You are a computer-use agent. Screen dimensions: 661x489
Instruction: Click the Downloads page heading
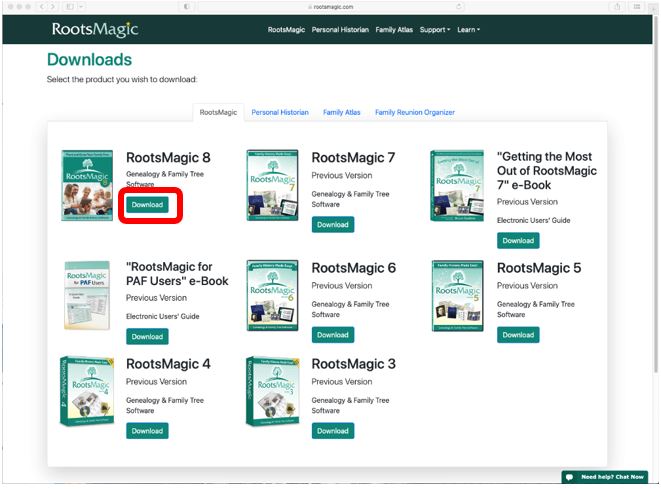89,60
